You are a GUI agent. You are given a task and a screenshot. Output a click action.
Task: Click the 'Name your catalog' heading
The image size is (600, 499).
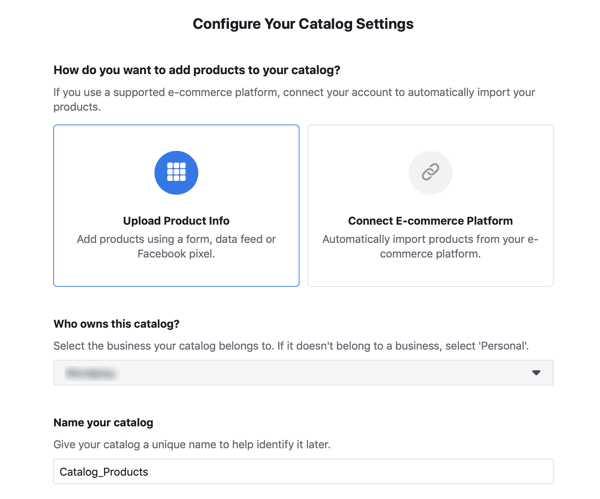(103, 422)
